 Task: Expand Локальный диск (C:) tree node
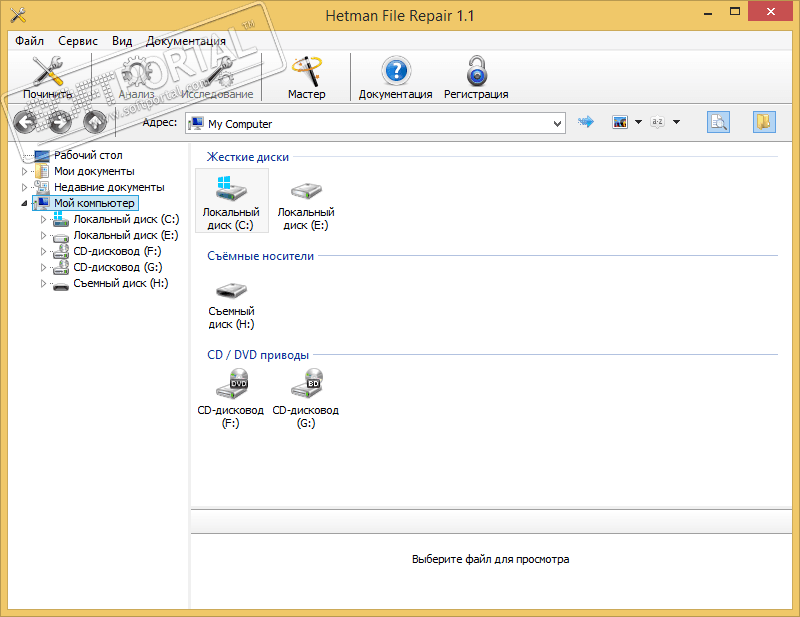(43, 219)
